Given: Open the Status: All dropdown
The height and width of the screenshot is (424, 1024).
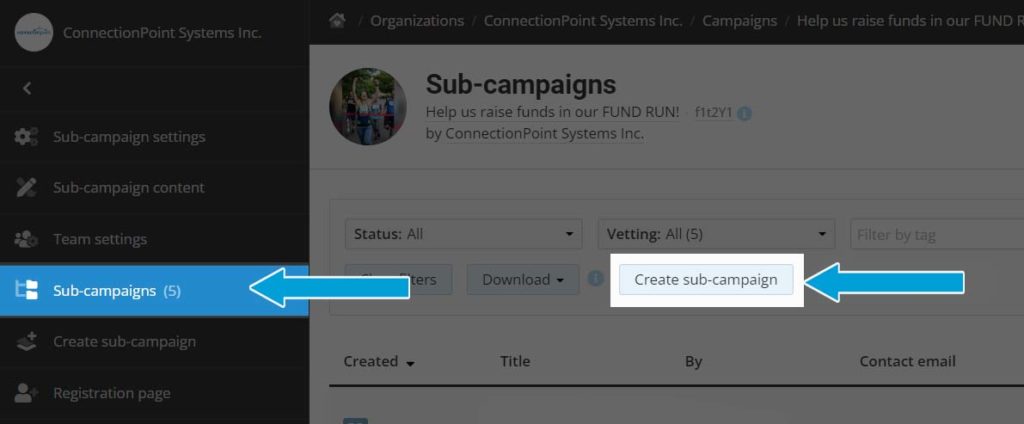Looking at the screenshot, I should point(464,234).
